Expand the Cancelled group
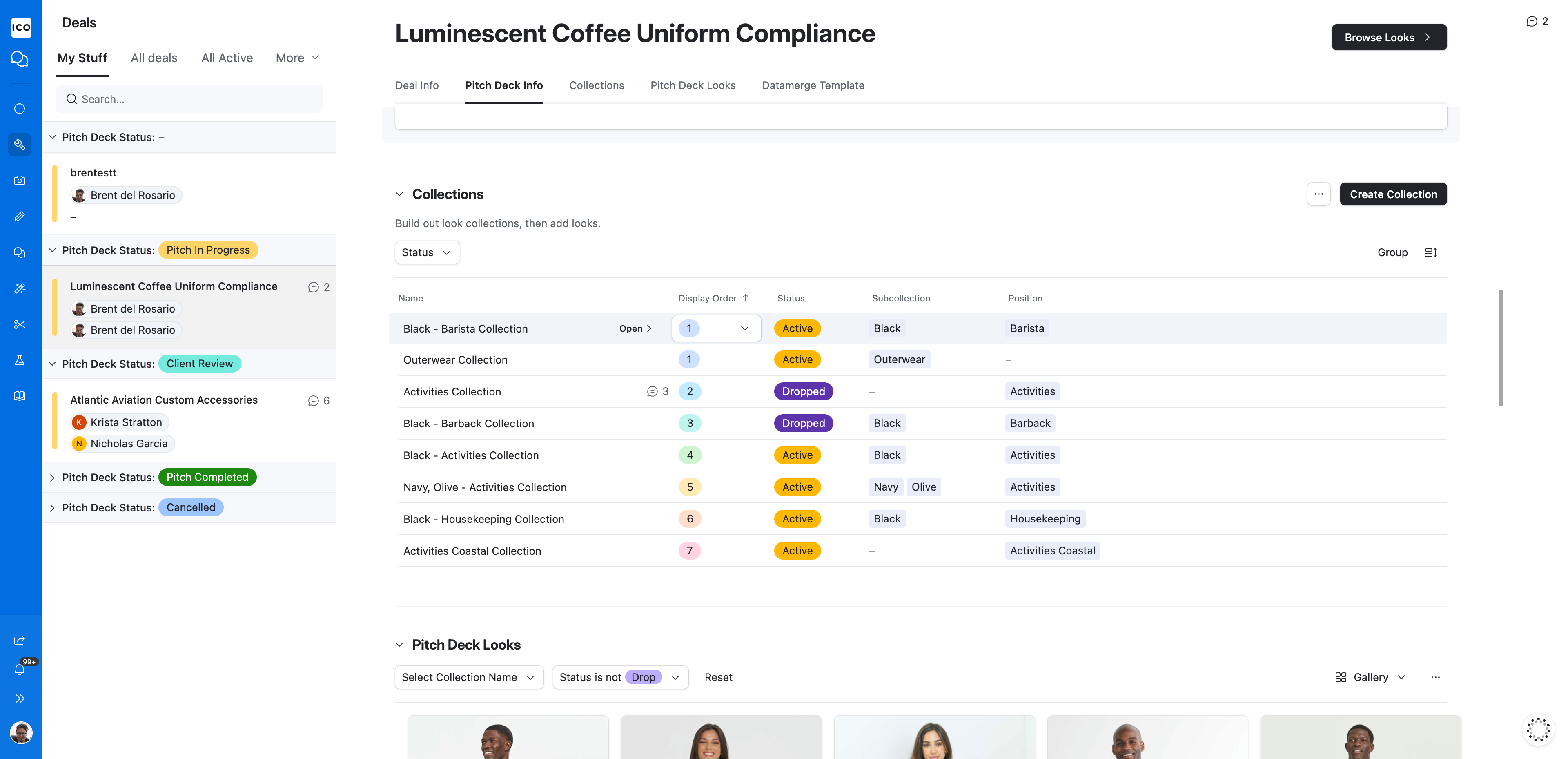The image size is (1568, 759). pyautogui.click(x=52, y=507)
